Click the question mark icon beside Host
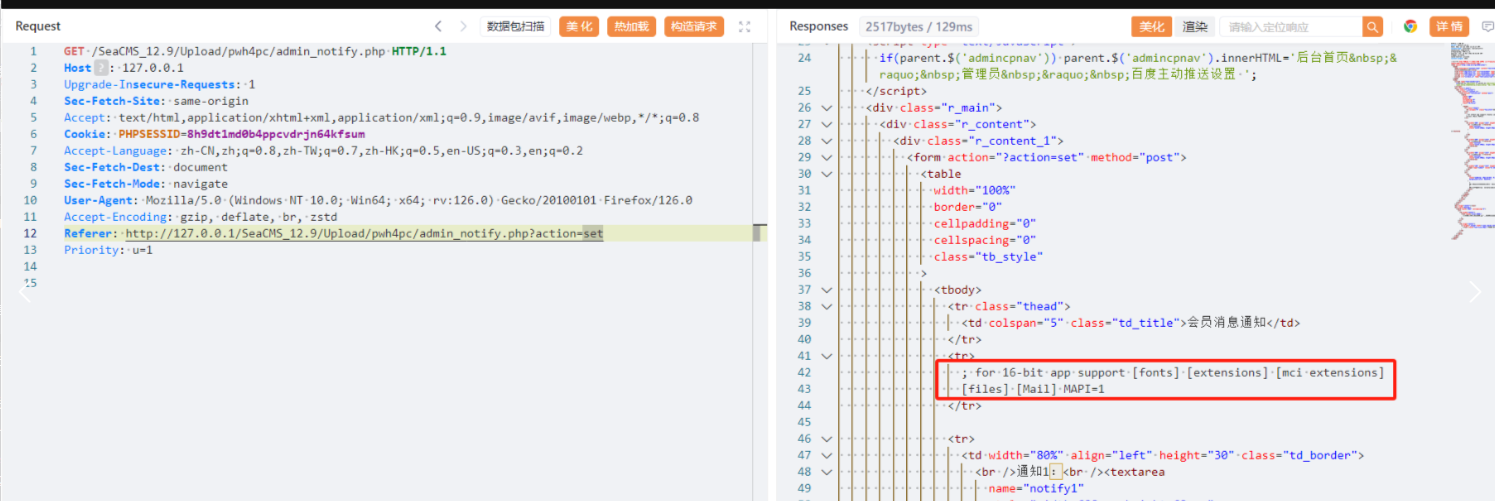The image size is (1495, 501). pyautogui.click(x=100, y=68)
